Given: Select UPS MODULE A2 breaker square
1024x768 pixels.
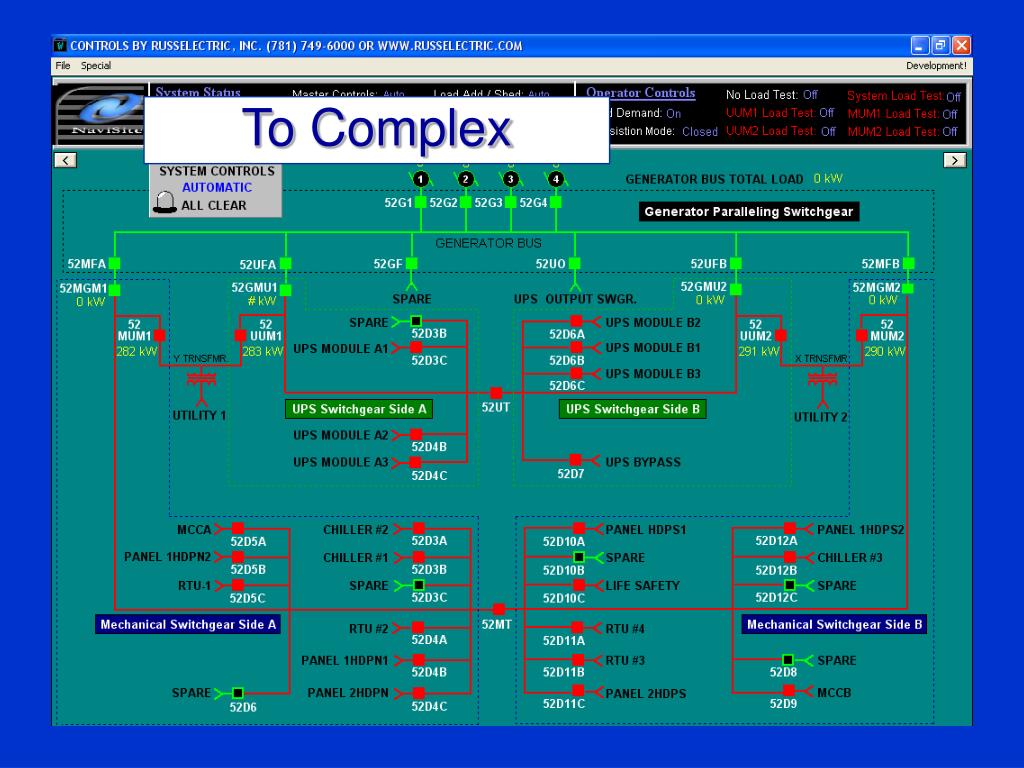Looking at the screenshot, I should coord(416,434).
